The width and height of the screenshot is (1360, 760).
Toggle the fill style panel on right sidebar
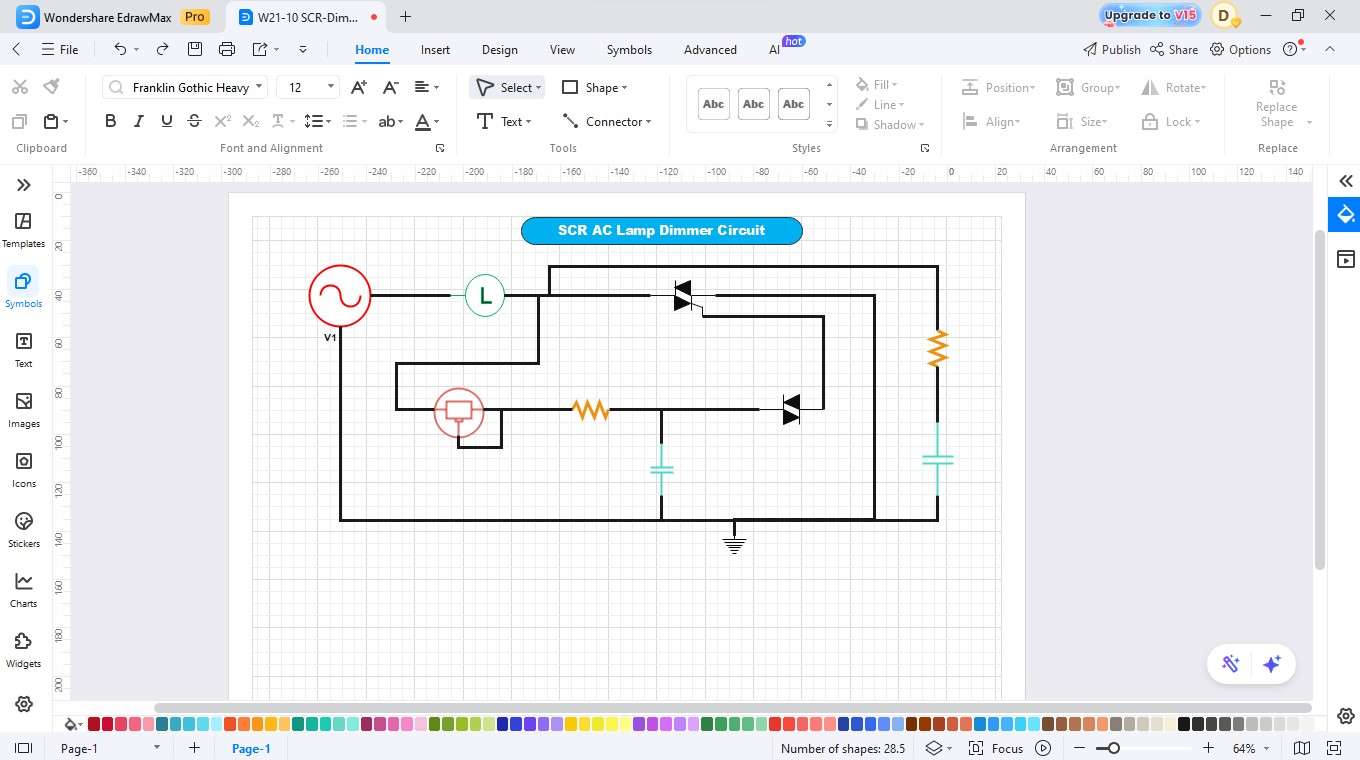[1345, 214]
